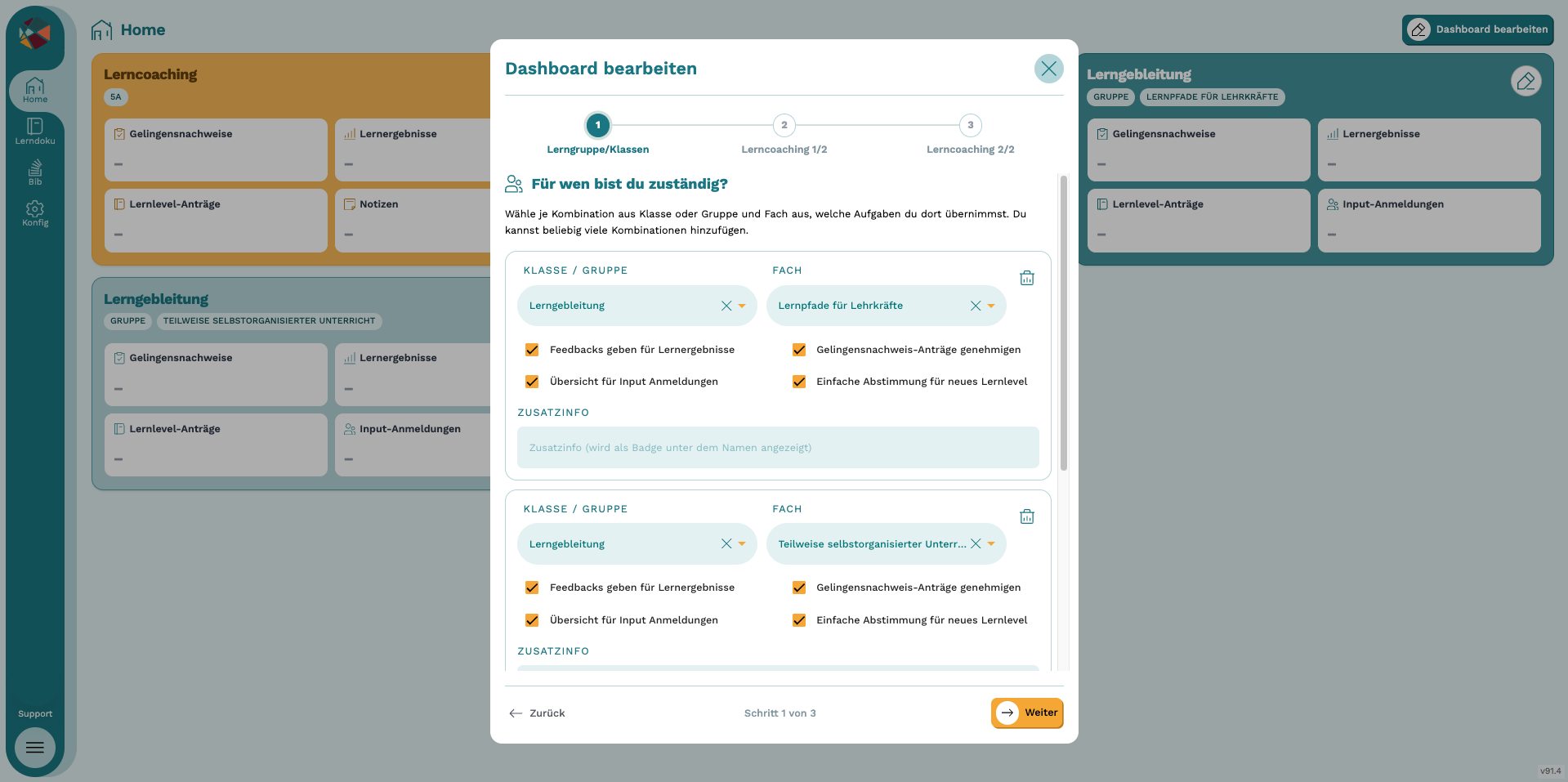Uncheck first Gelingensnachweis-Anträge genehmigen checkbox
The width and height of the screenshot is (1568, 782).
coord(799,350)
